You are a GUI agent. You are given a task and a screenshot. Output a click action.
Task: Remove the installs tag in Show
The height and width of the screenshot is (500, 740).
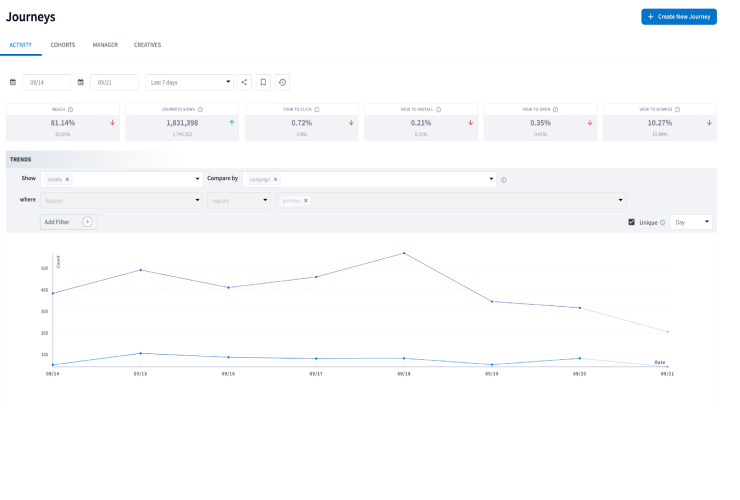pyautogui.click(x=67, y=179)
